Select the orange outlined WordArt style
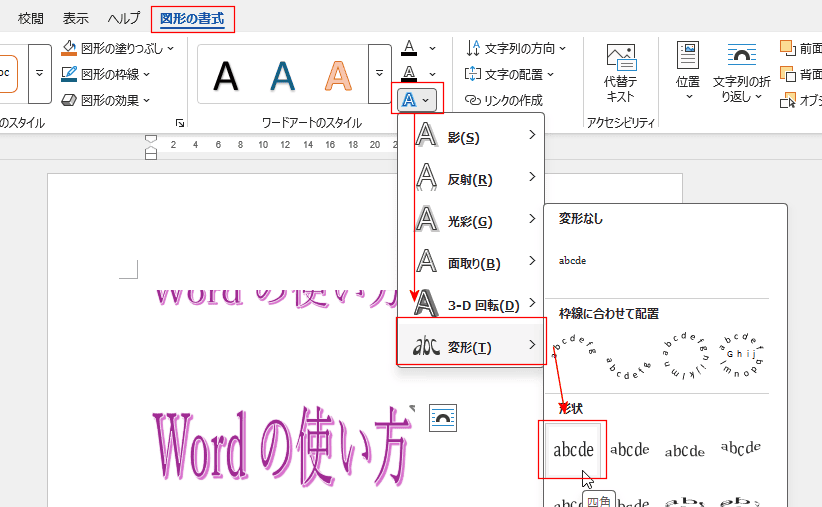This screenshot has width=822, height=507. click(340, 75)
